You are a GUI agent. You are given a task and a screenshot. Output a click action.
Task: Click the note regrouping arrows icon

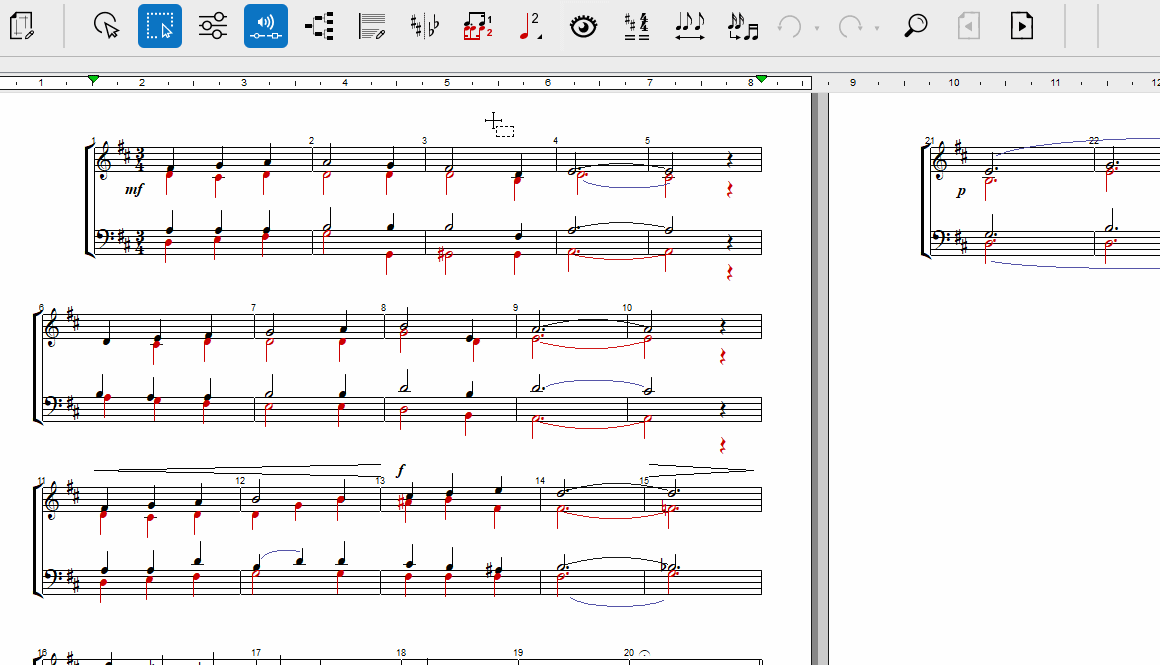point(743,26)
